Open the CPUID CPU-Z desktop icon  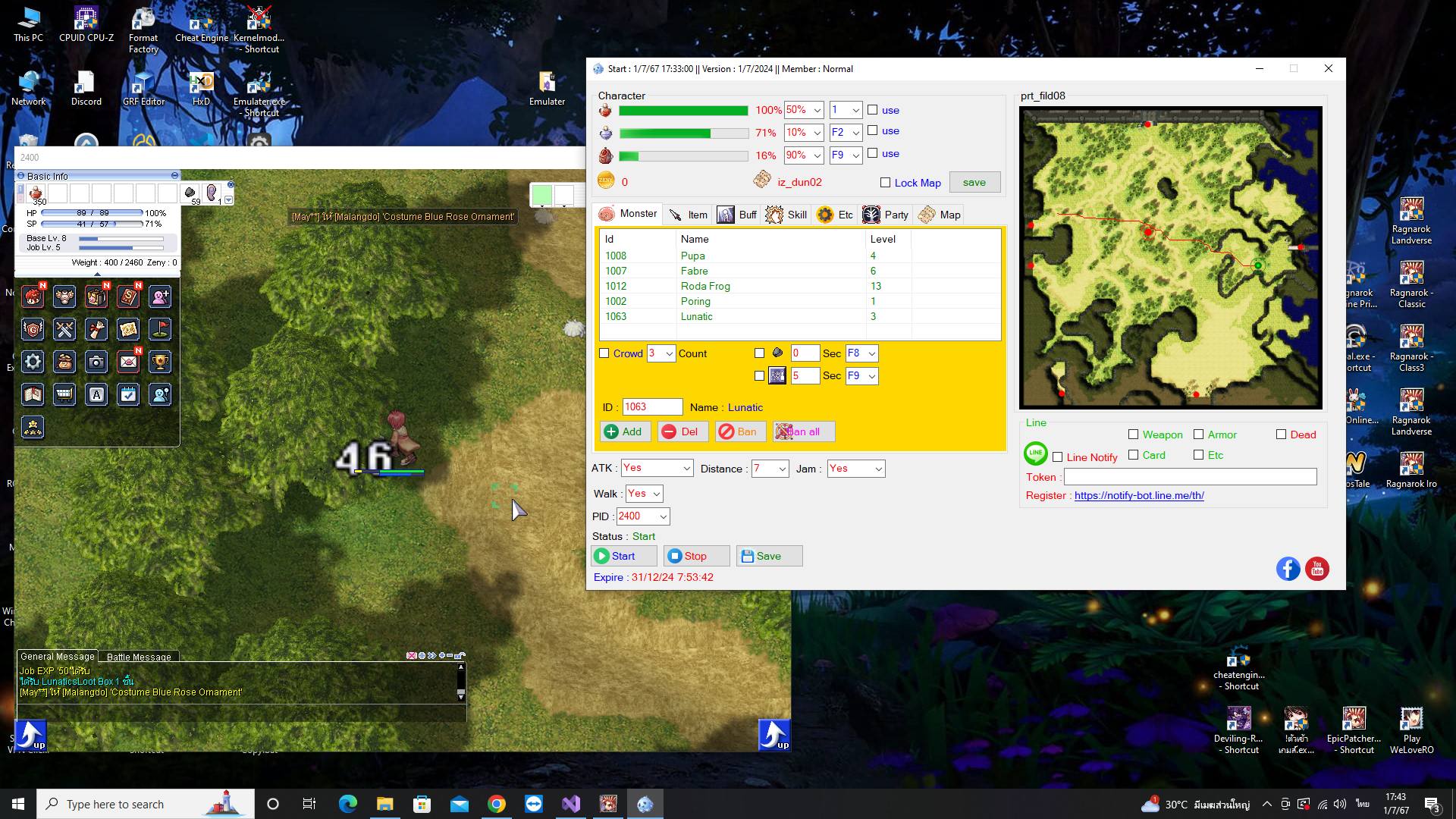point(86,25)
